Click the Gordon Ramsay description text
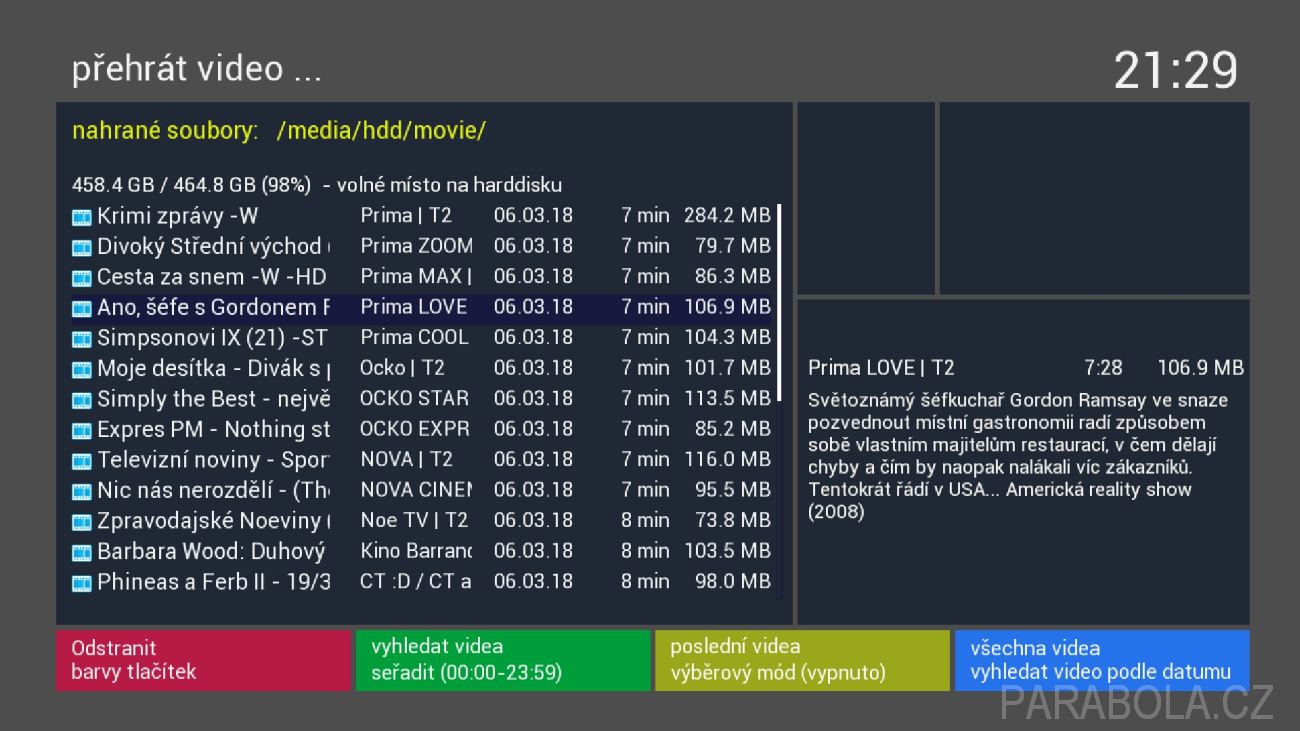 1018,456
